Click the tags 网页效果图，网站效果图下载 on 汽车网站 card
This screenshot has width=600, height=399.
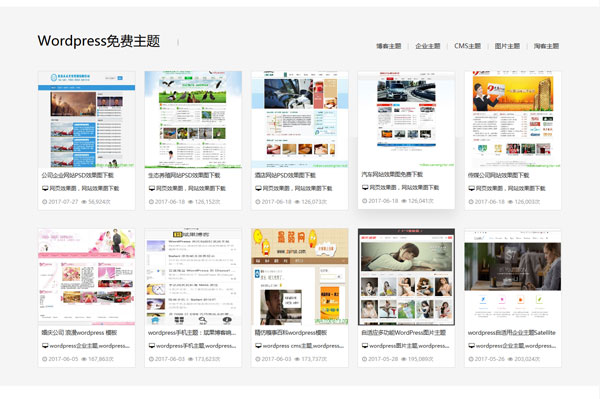click(x=404, y=187)
